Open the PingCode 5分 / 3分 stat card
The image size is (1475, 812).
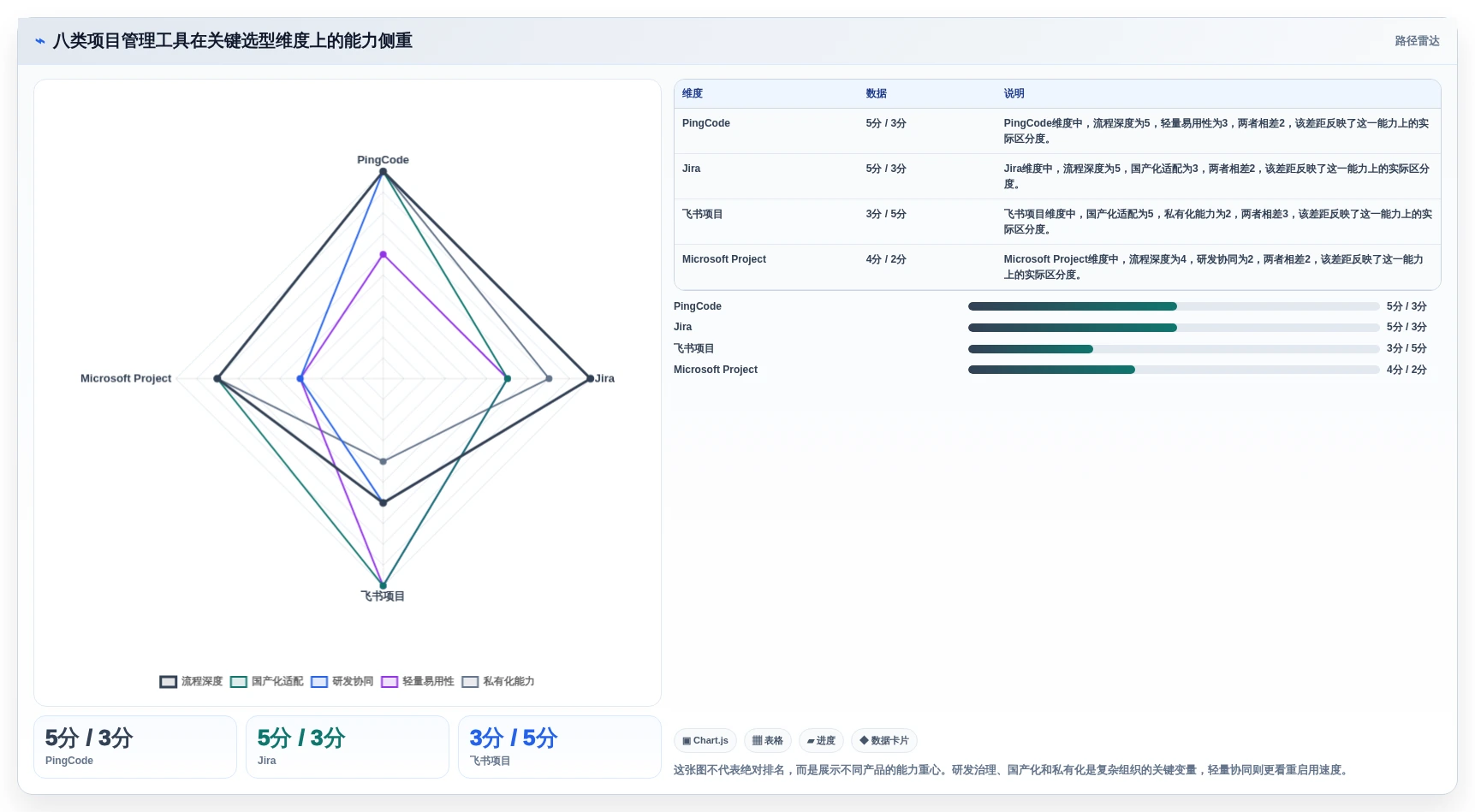pyautogui.click(x=135, y=747)
